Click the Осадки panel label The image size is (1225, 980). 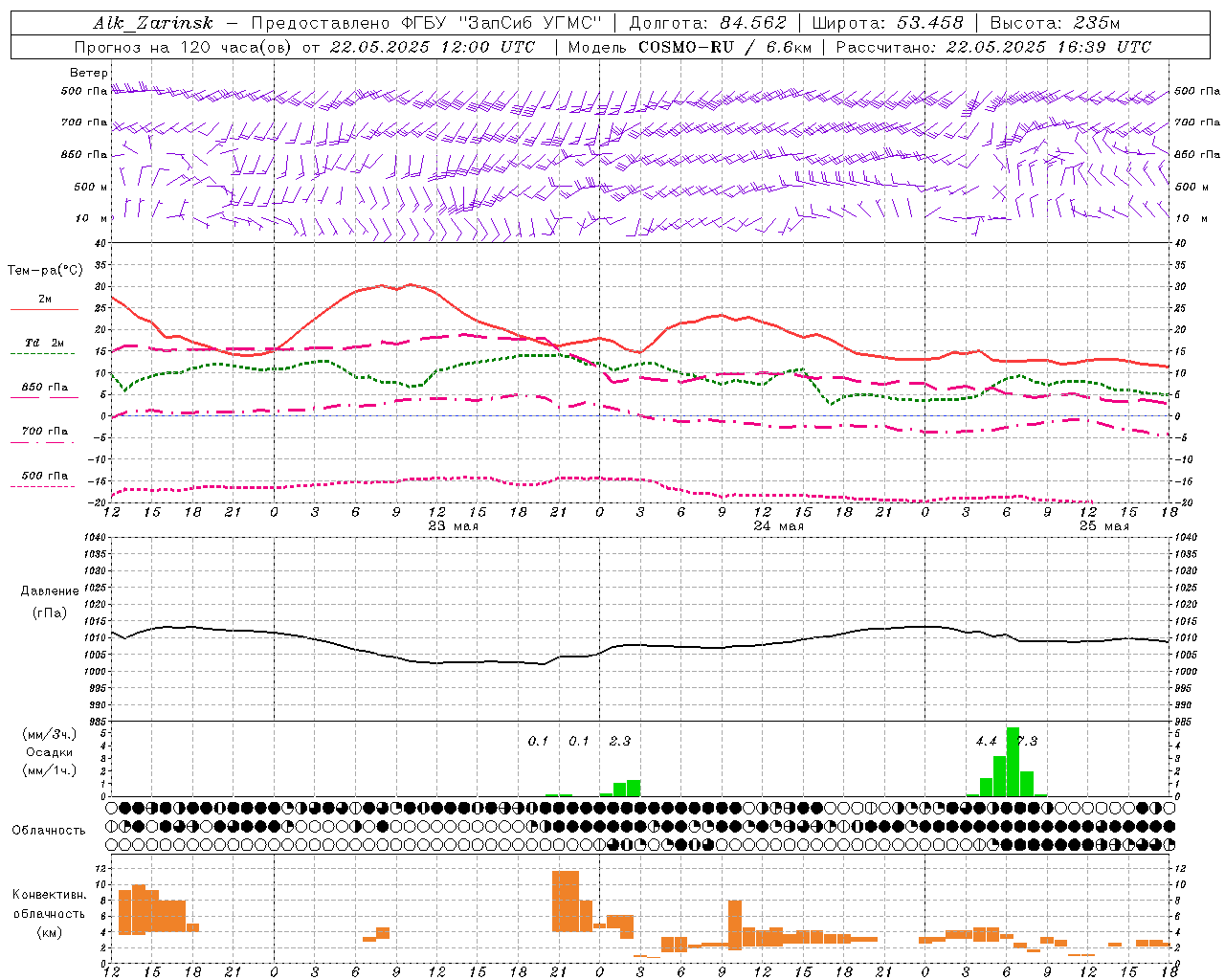click(50, 752)
